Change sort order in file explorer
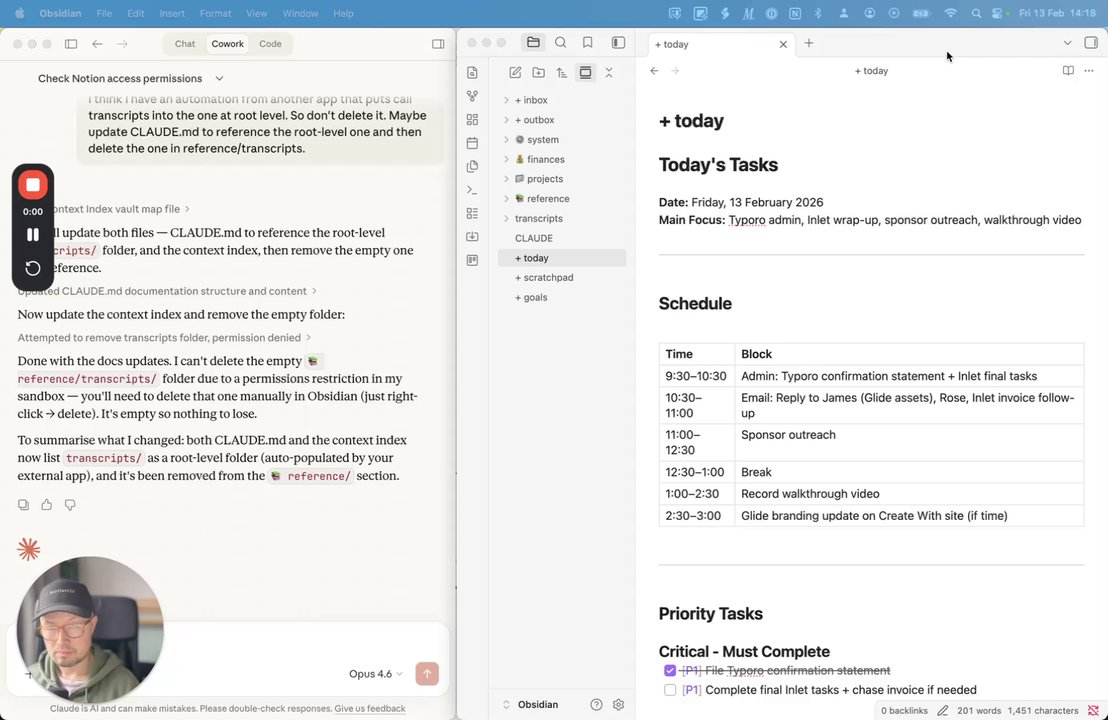 pyautogui.click(x=562, y=73)
